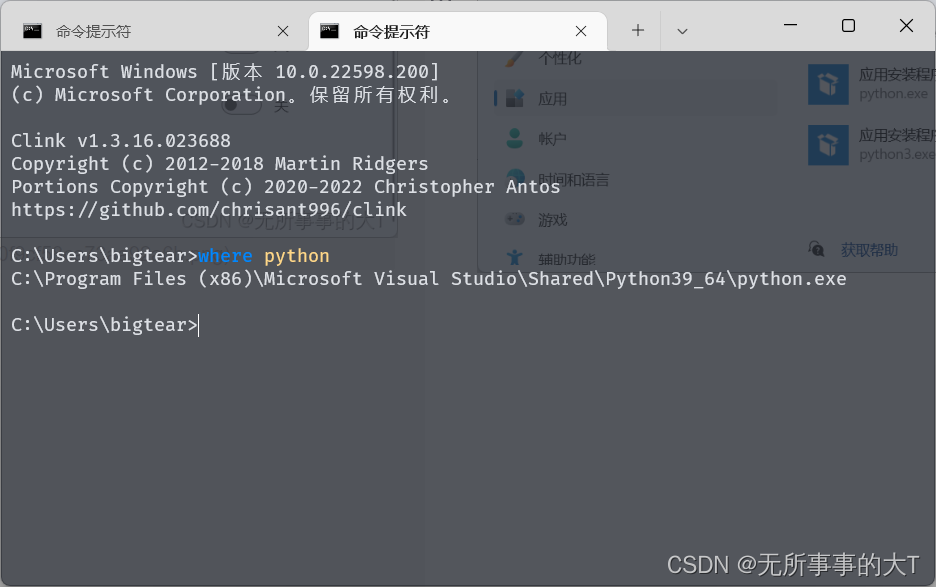Open a new terminal tab with plus button

tap(638, 30)
